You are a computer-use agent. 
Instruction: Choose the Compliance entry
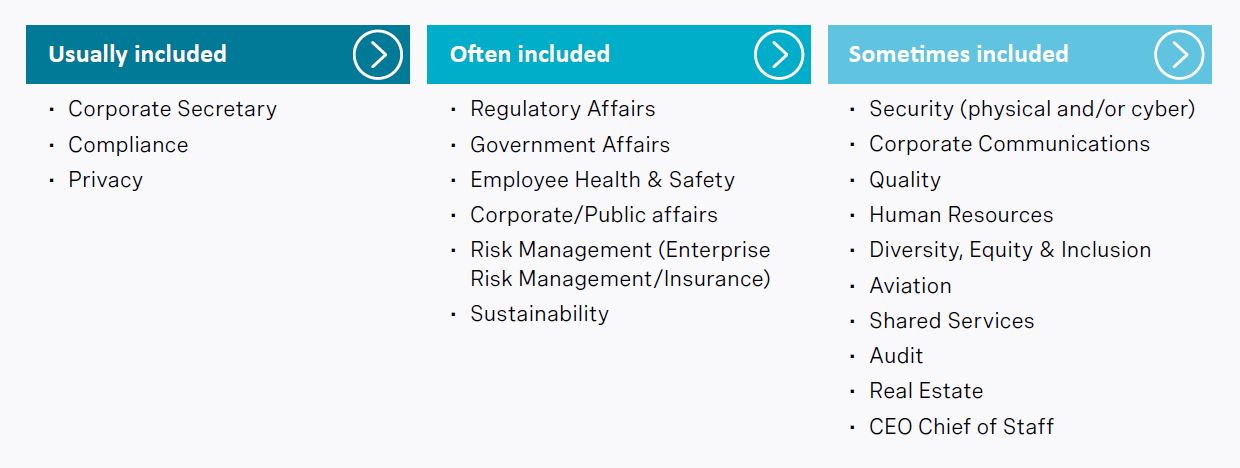128,145
